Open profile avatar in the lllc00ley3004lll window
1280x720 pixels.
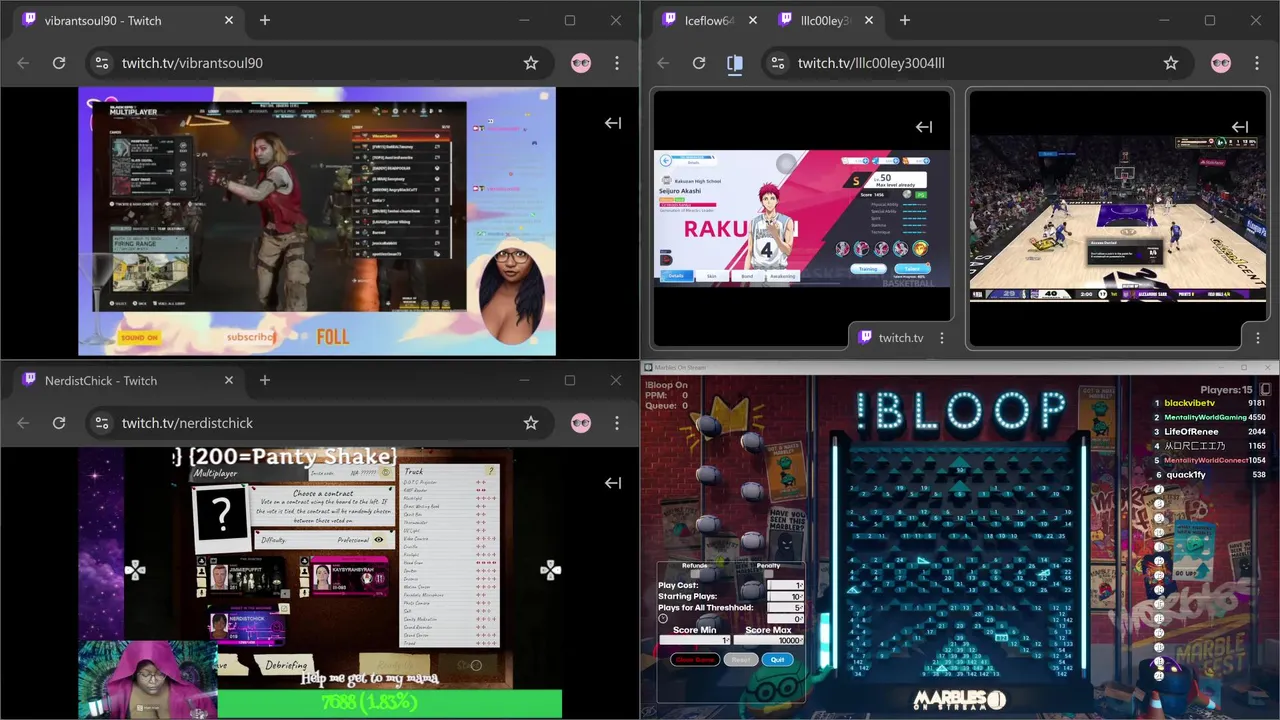click(x=1221, y=63)
